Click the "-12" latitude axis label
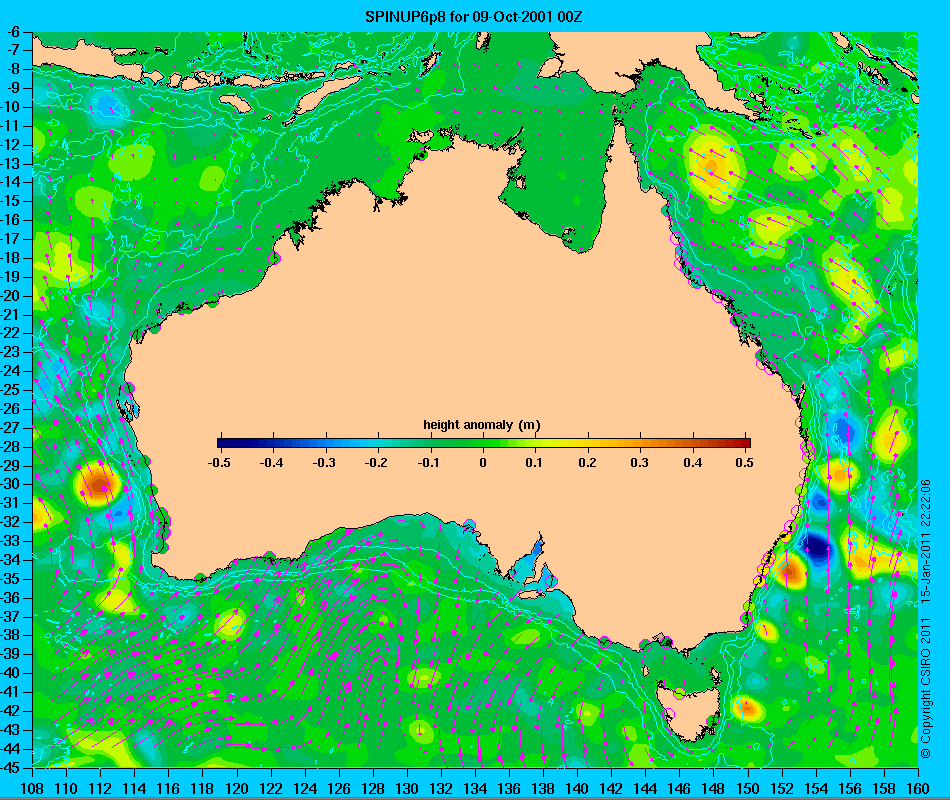The image size is (950, 800). point(11,145)
